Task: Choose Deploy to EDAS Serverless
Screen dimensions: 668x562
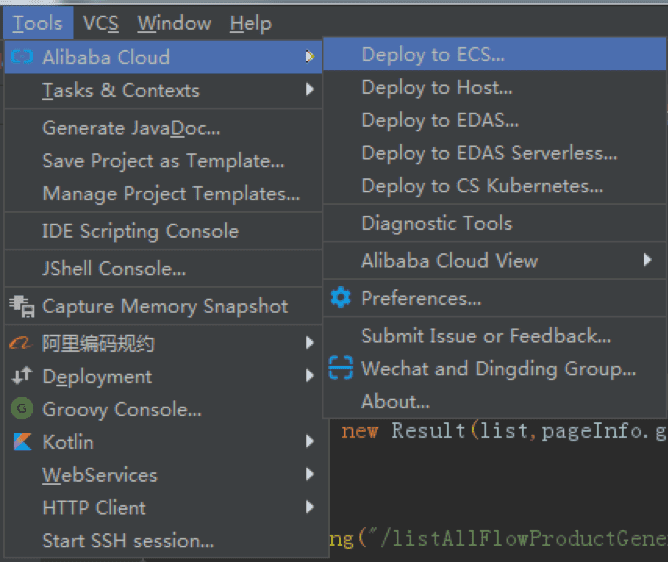Action: pos(489,153)
